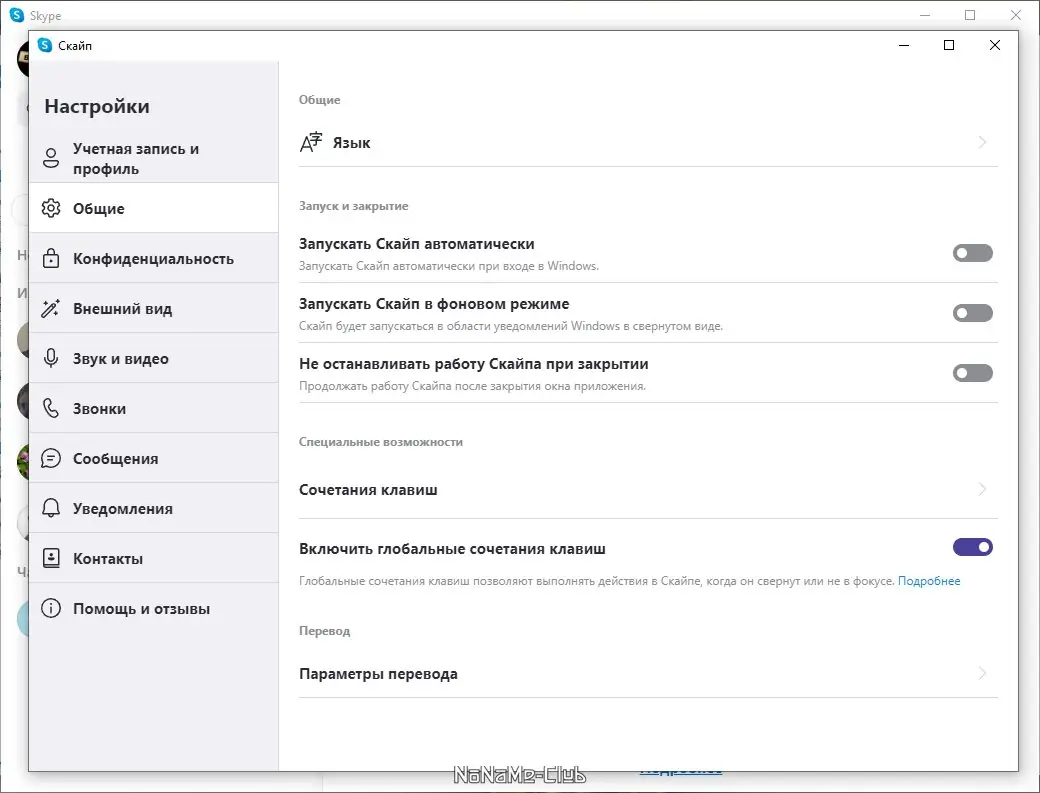This screenshot has width=1040, height=793.
Task: Click the Настройки heading text
Action: 97,106
